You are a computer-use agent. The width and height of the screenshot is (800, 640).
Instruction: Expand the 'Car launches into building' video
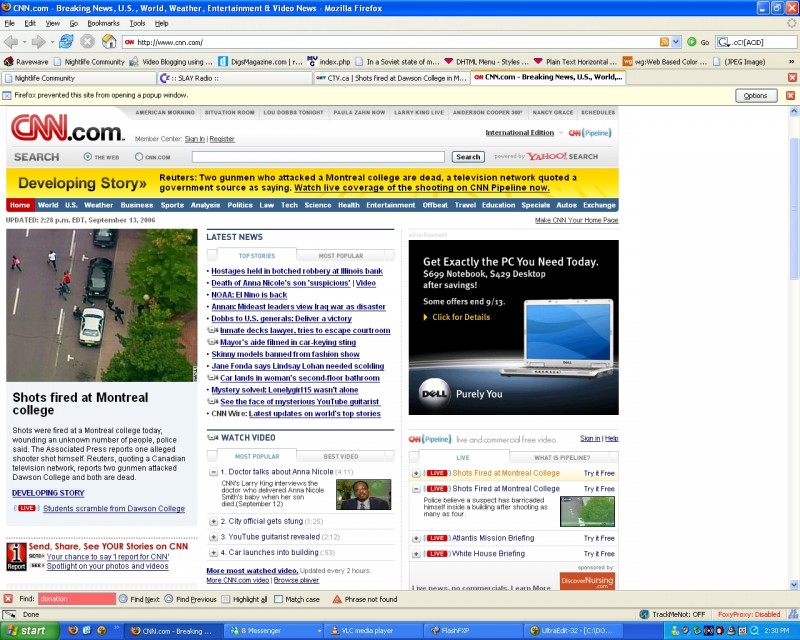(214, 553)
